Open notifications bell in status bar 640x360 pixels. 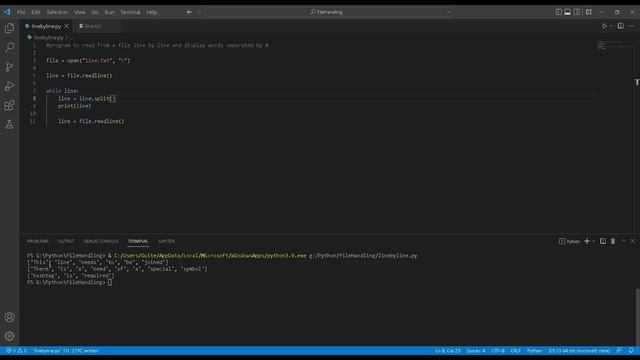coord(631,351)
